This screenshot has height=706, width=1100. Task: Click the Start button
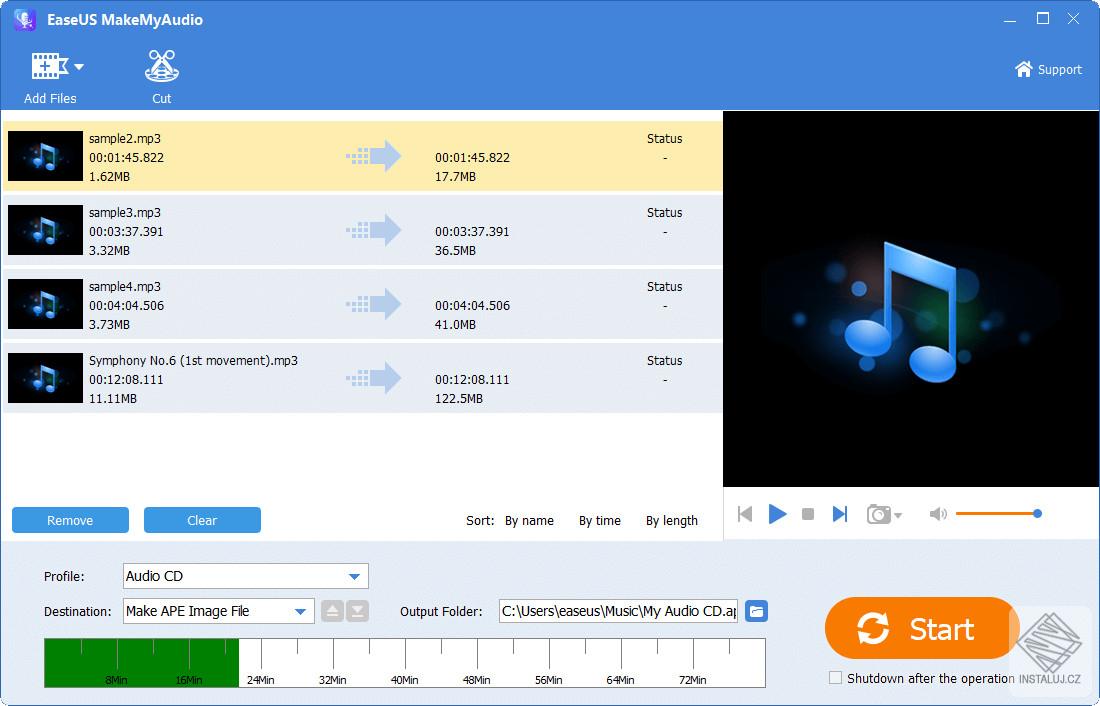pos(920,629)
